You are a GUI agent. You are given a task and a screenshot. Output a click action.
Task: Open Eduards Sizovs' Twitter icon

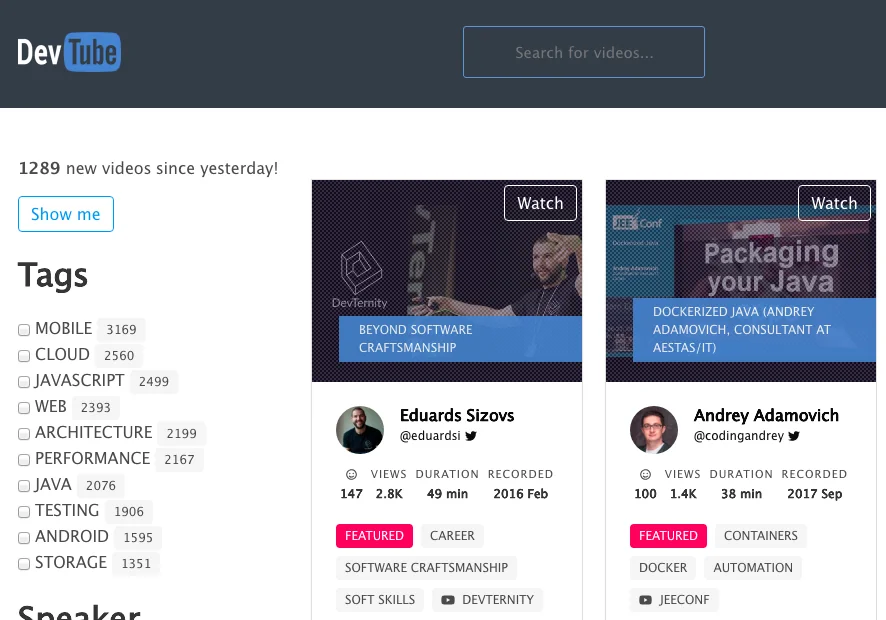pyautogui.click(x=471, y=436)
